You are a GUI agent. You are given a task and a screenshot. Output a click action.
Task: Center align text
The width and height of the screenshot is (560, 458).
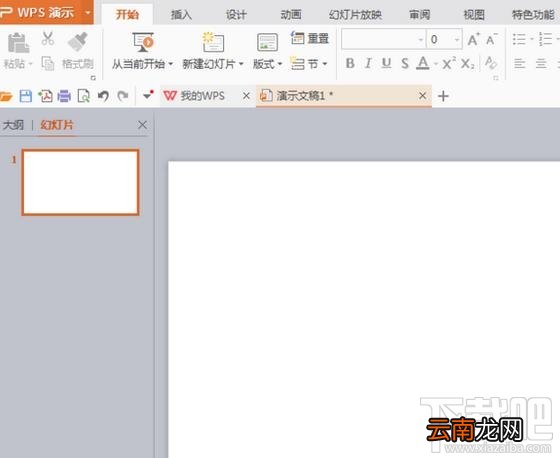(541, 64)
